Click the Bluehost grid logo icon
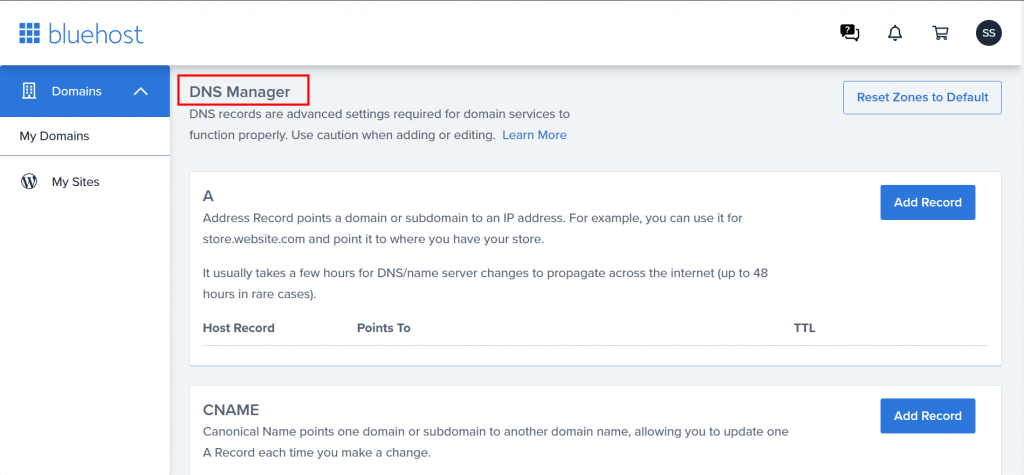The image size is (1024, 475). (29, 33)
